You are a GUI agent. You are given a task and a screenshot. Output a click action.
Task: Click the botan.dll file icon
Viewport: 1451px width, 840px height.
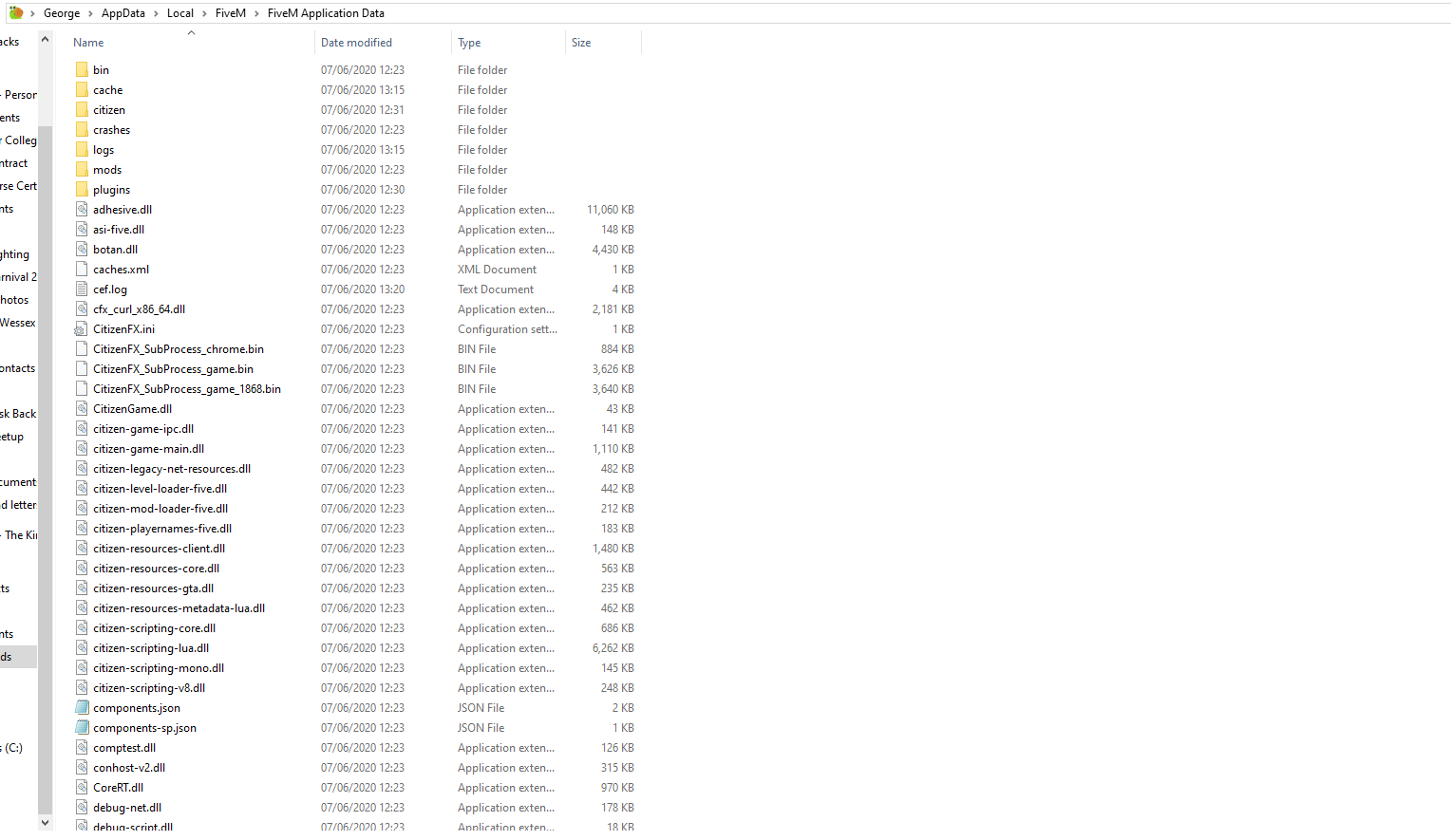82,249
